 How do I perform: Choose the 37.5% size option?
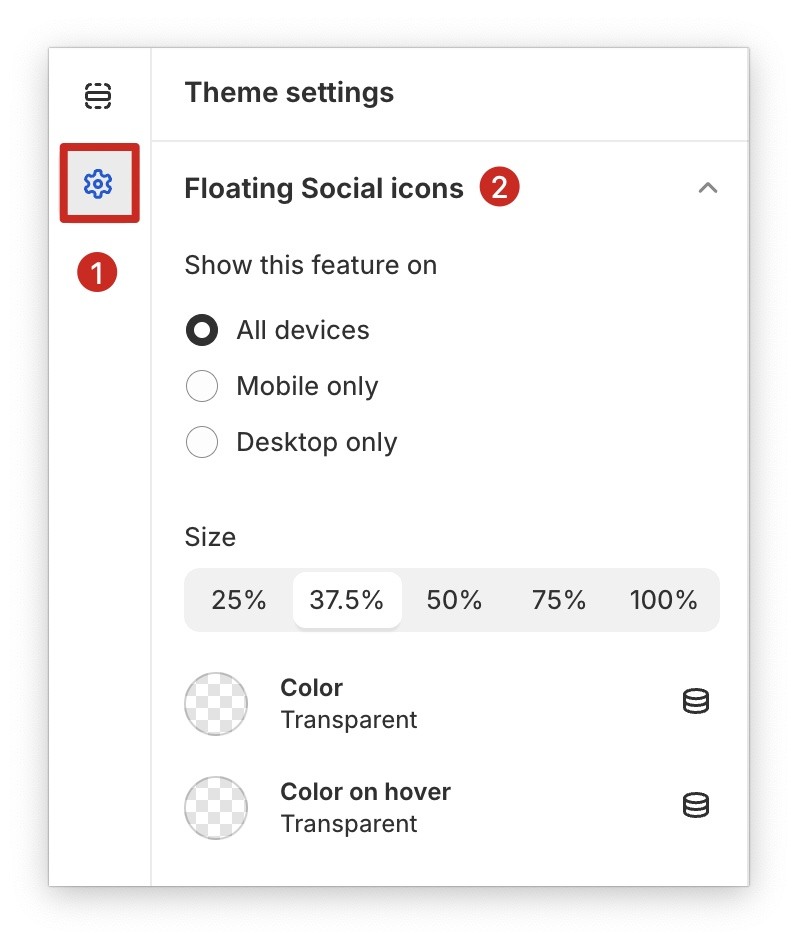pos(347,600)
